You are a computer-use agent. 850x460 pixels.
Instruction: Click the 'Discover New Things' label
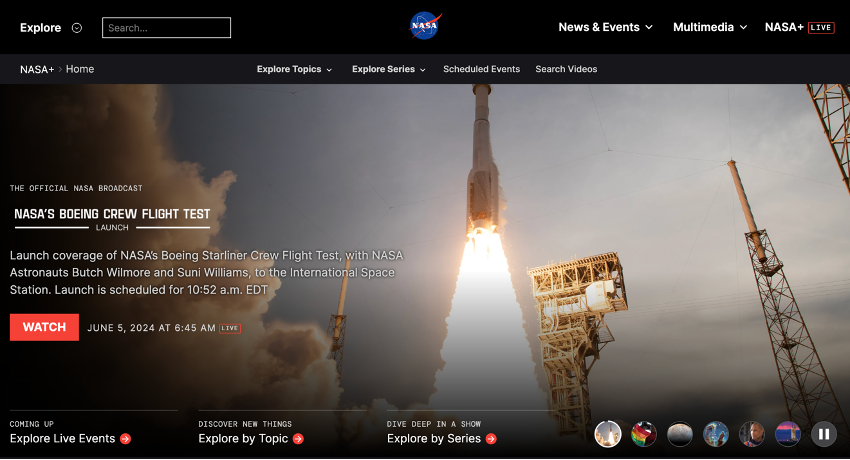pos(245,424)
